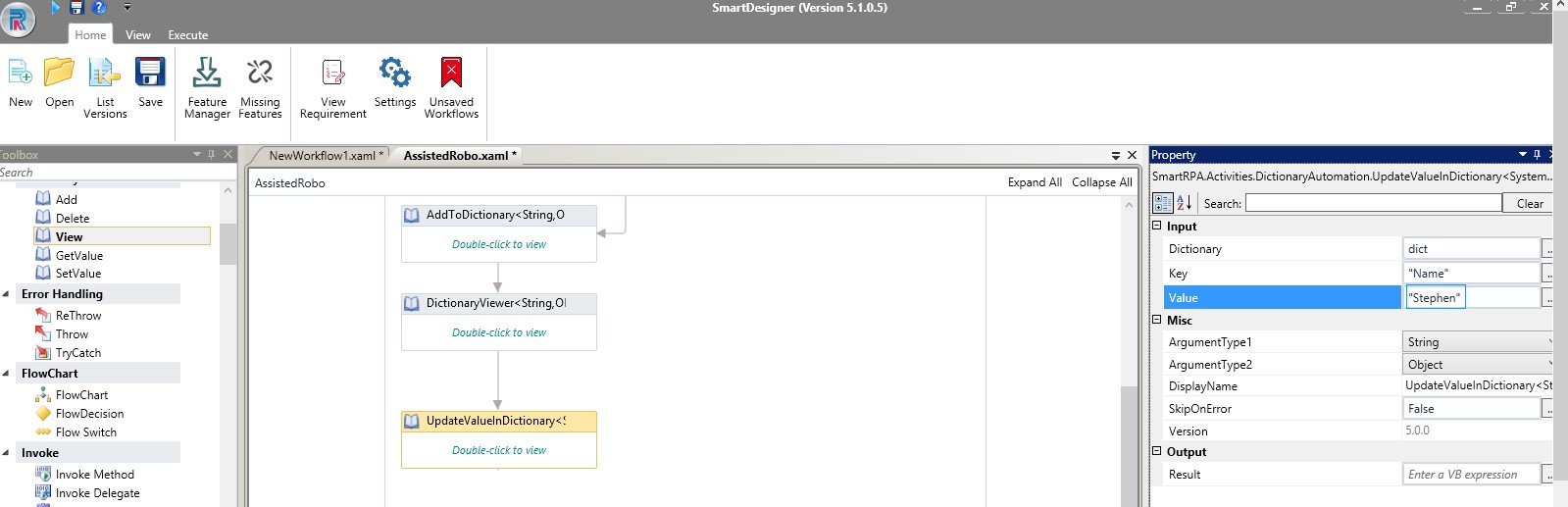1568x507 pixels.
Task: Select the TryCatch activity in toolbox
Action: click(77, 353)
